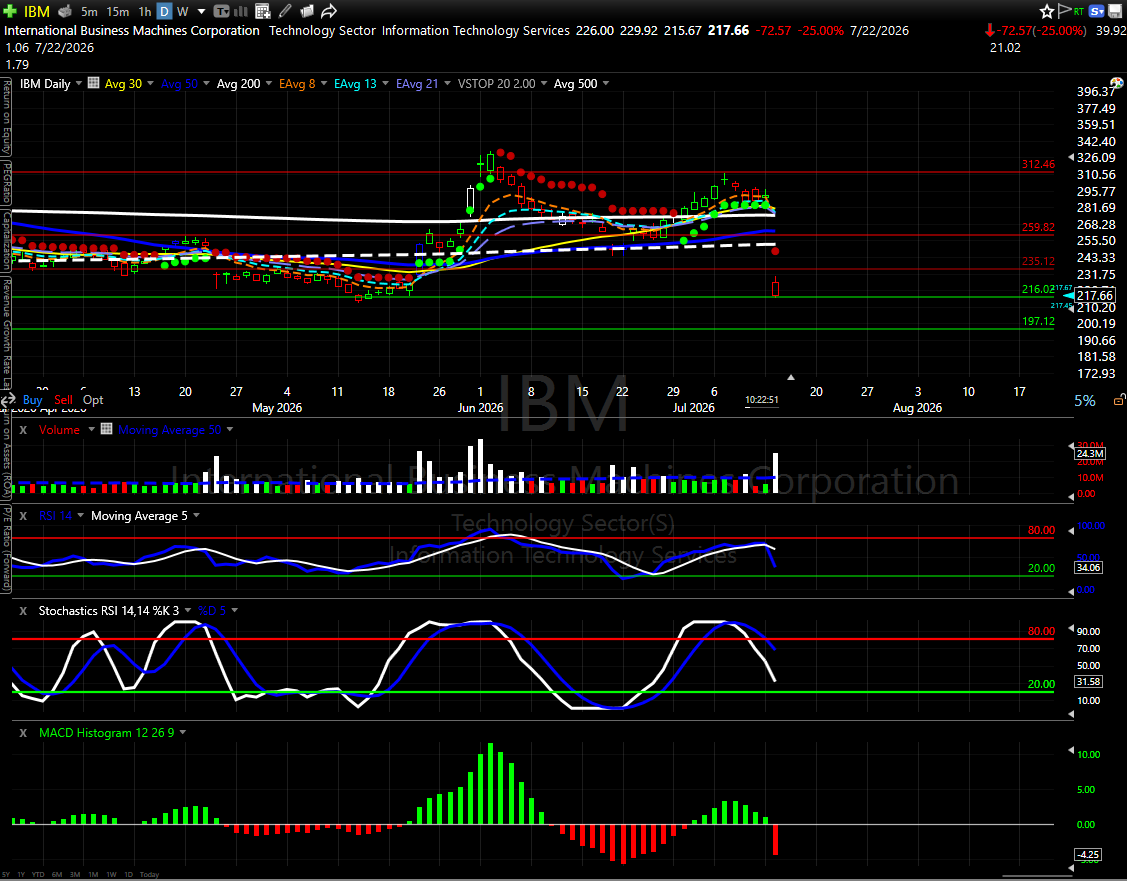The width and height of the screenshot is (1128, 881).
Task: Set chart range to 6M
Action: 57,875
